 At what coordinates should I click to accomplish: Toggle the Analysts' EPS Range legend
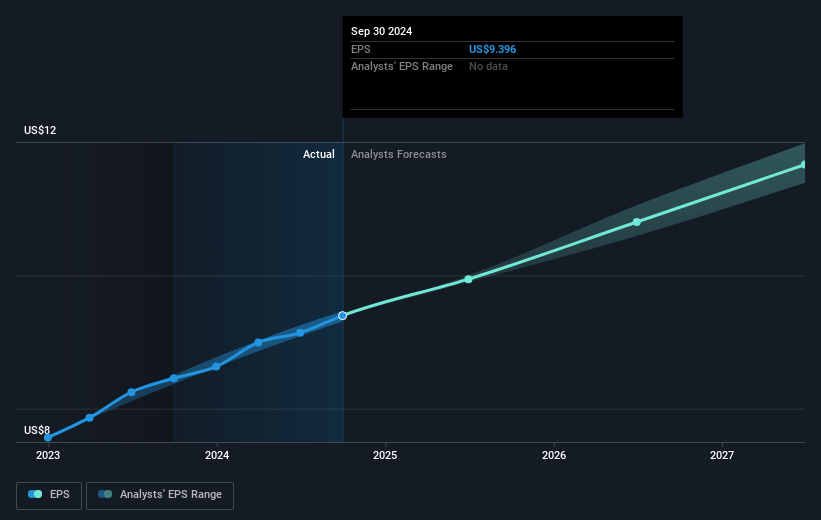160,495
